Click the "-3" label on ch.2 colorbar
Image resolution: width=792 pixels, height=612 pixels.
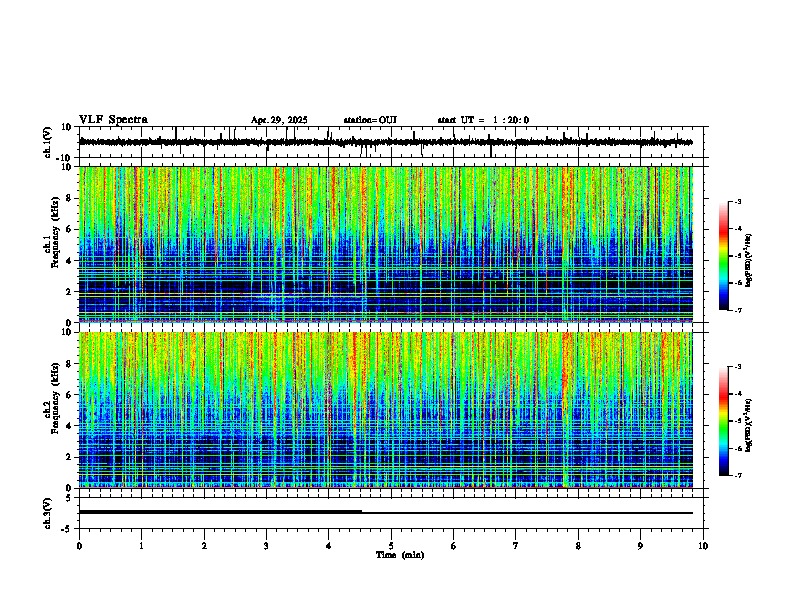[x=737, y=367]
